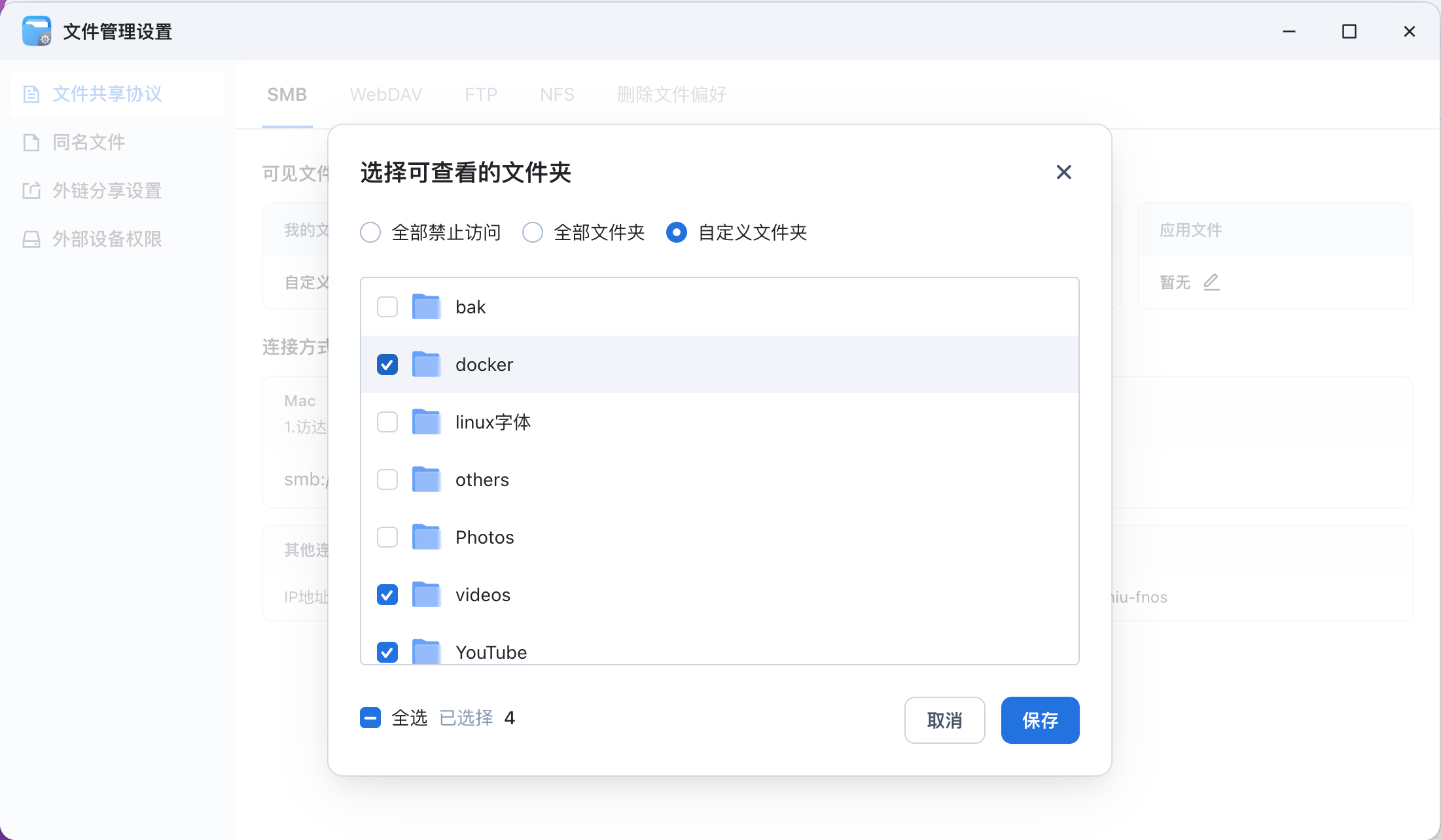Switch to the FTP tab
The width and height of the screenshot is (1441, 840).
[x=481, y=95]
